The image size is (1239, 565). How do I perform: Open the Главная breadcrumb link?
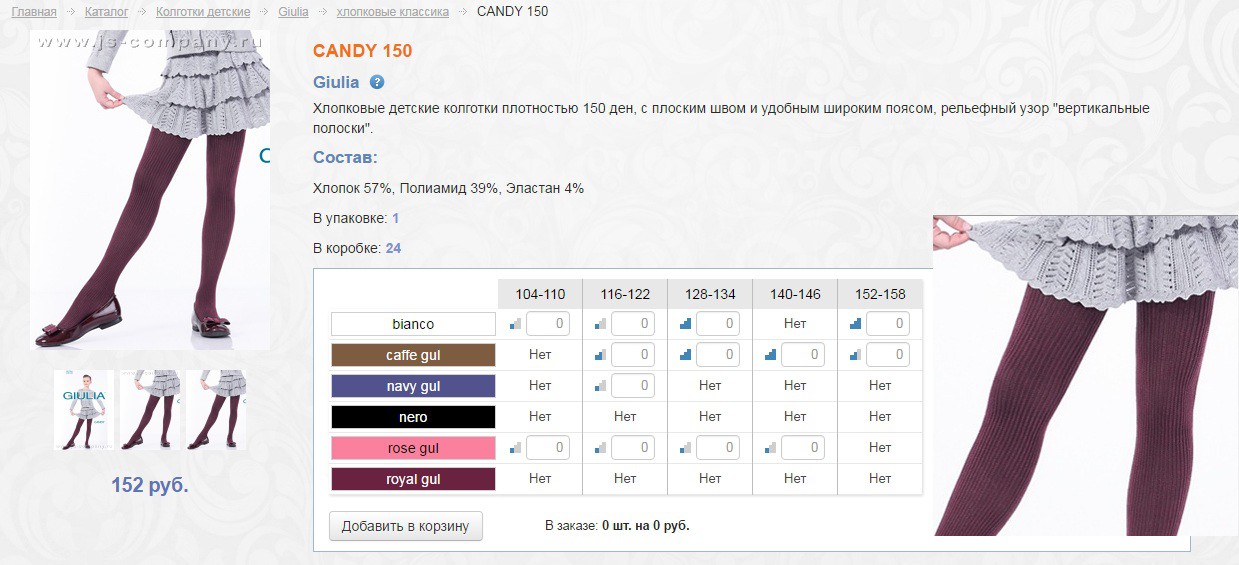(34, 12)
